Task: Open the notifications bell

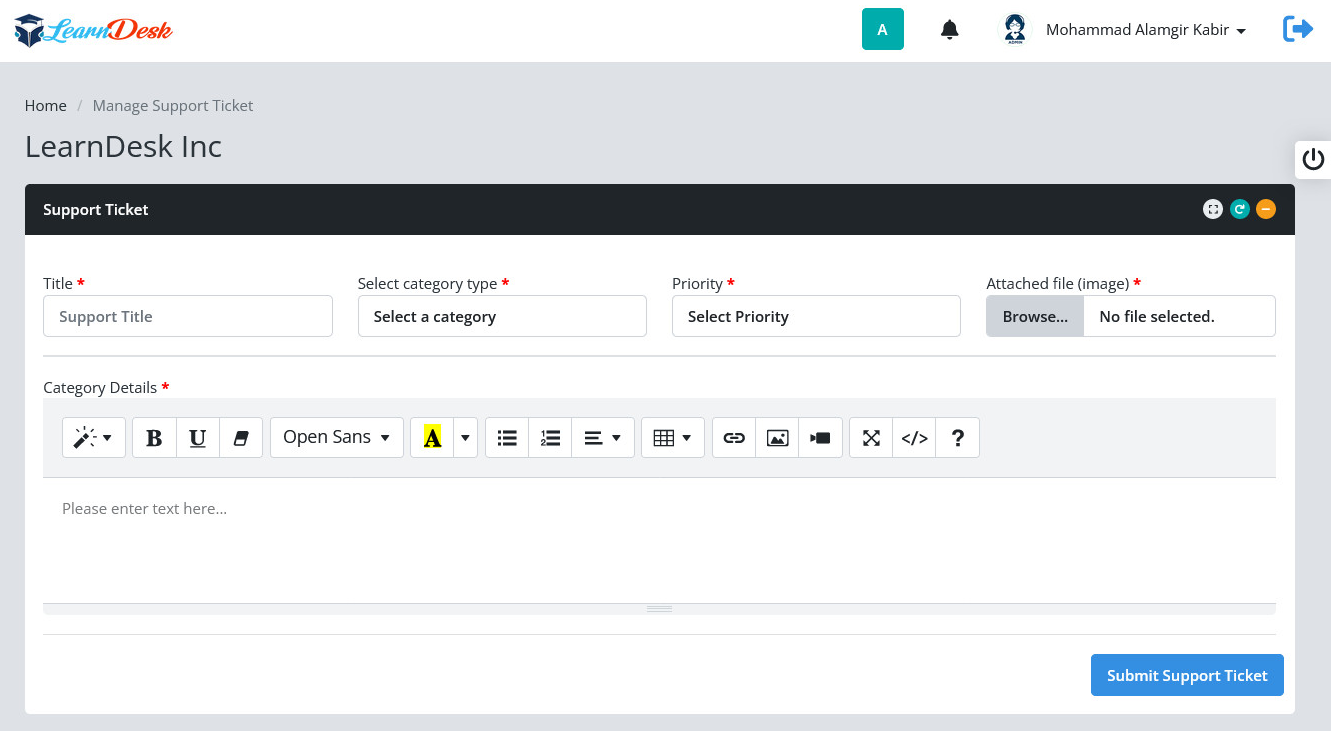Action: 950,30
